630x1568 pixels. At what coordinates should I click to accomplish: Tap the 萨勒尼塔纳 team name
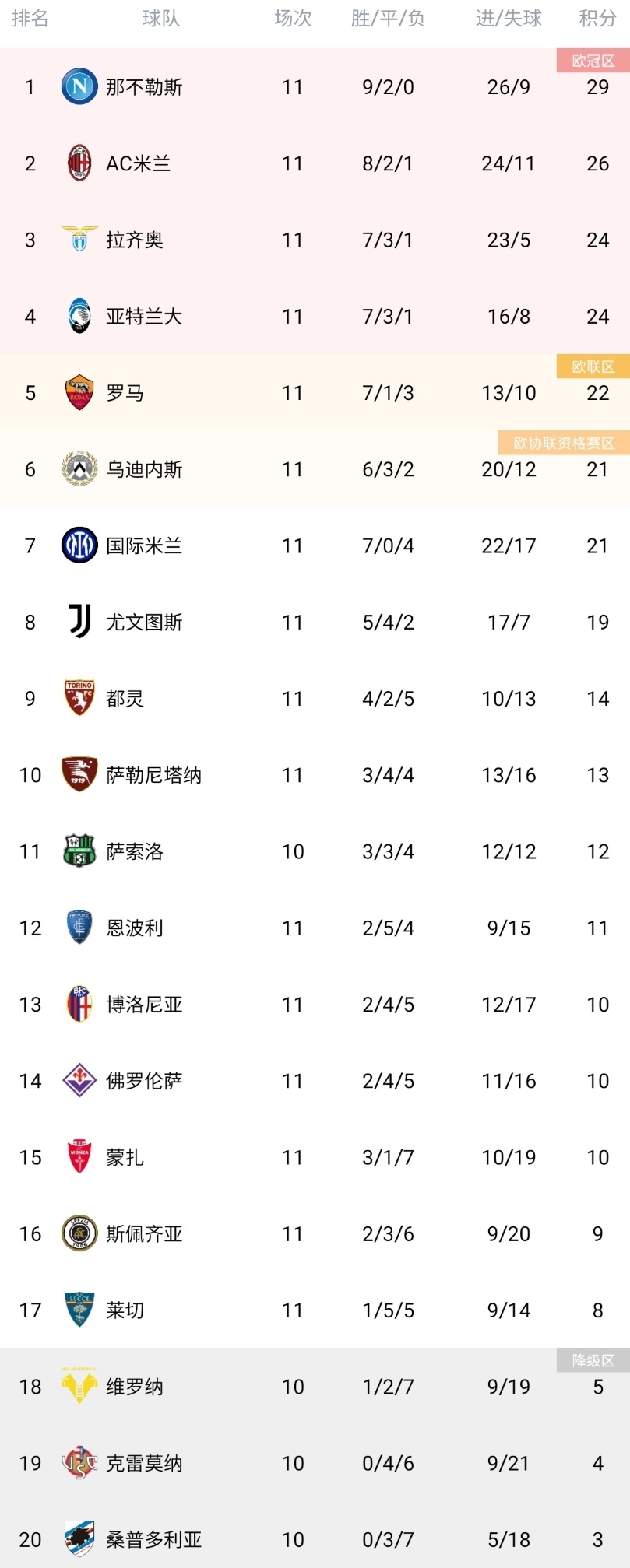coord(153,775)
